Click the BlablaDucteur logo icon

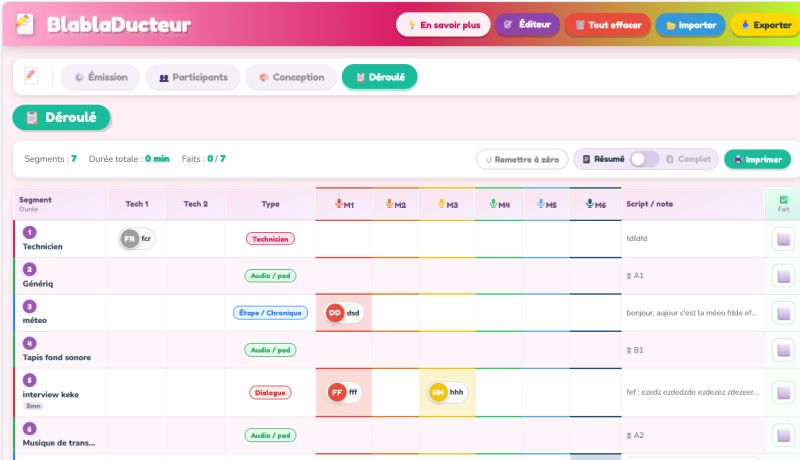26,24
